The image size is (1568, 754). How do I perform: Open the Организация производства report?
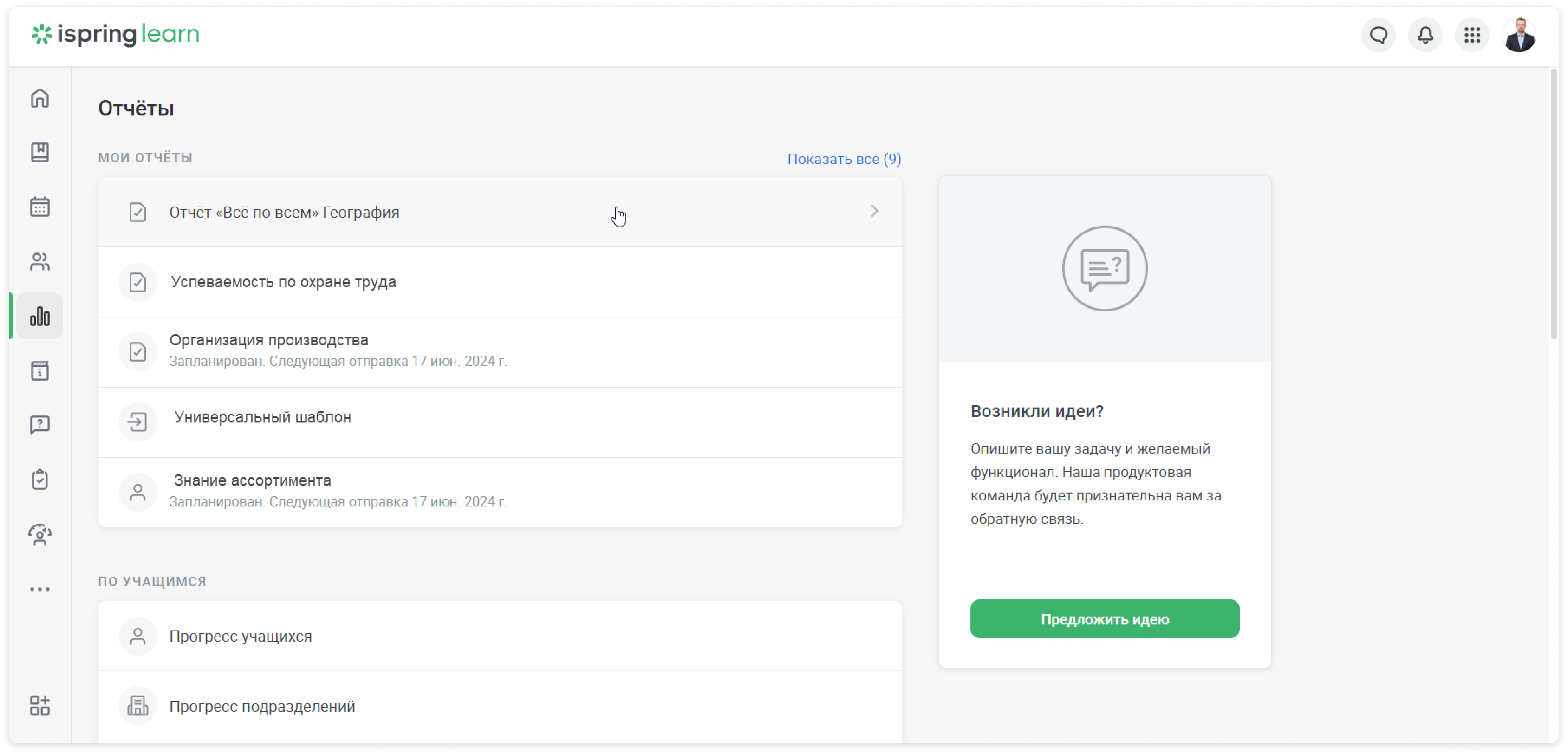tap(500, 352)
